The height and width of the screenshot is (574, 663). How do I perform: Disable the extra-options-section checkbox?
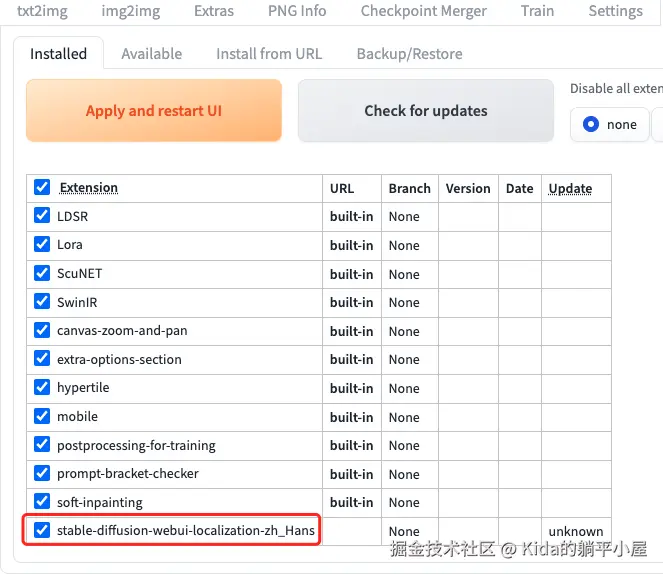(x=42, y=358)
